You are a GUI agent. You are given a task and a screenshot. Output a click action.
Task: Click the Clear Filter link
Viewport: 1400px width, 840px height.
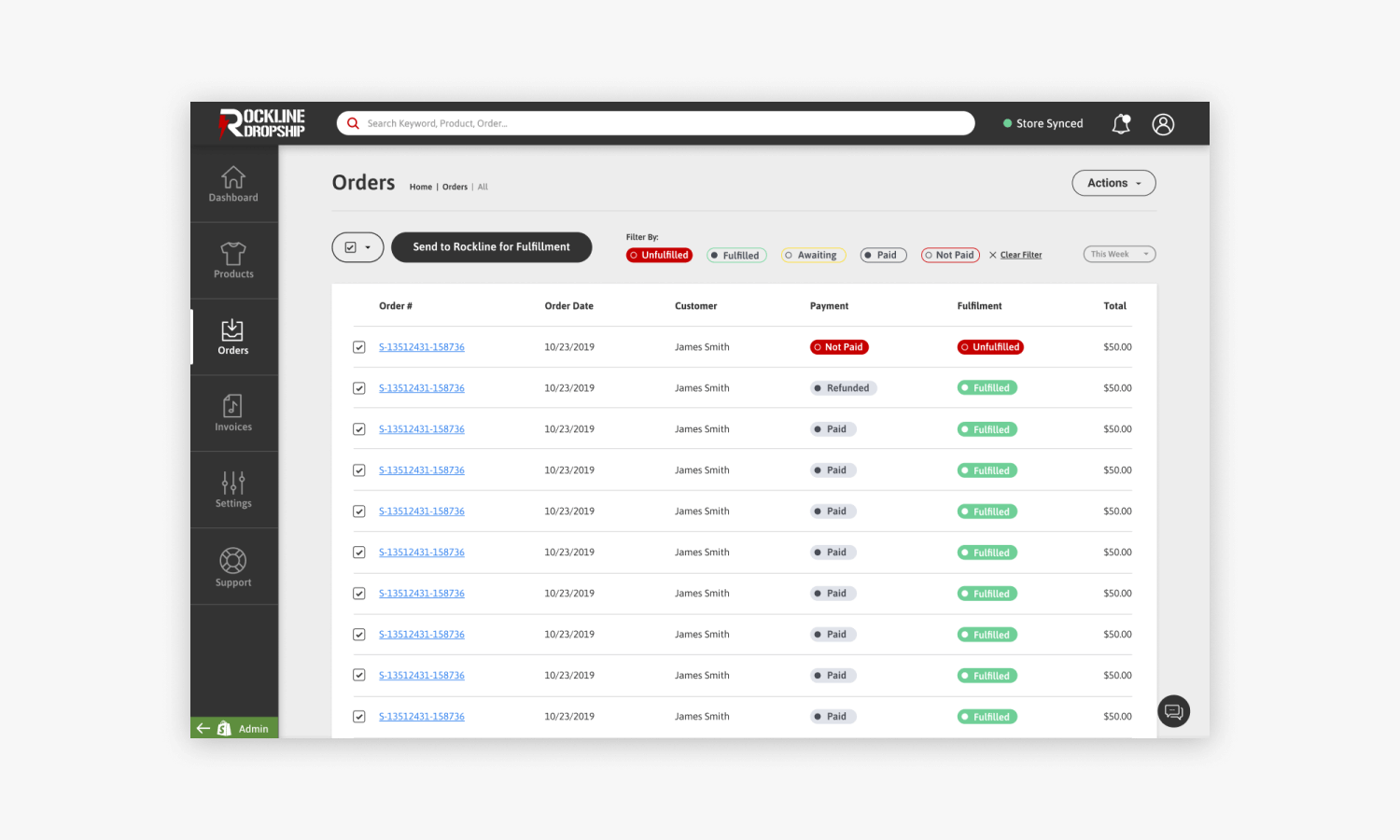point(1021,255)
